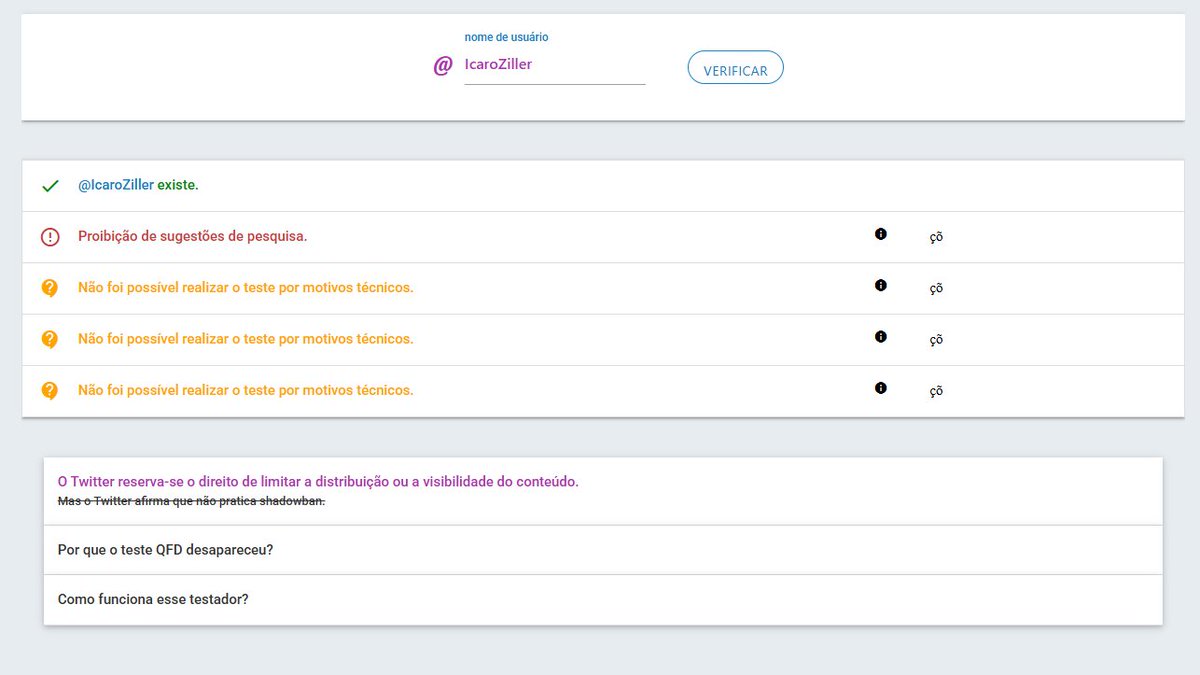Image resolution: width=1200 pixels, height=675 pixels.
Task: Click the third orange question mark icon
Action: pos(50,390)
